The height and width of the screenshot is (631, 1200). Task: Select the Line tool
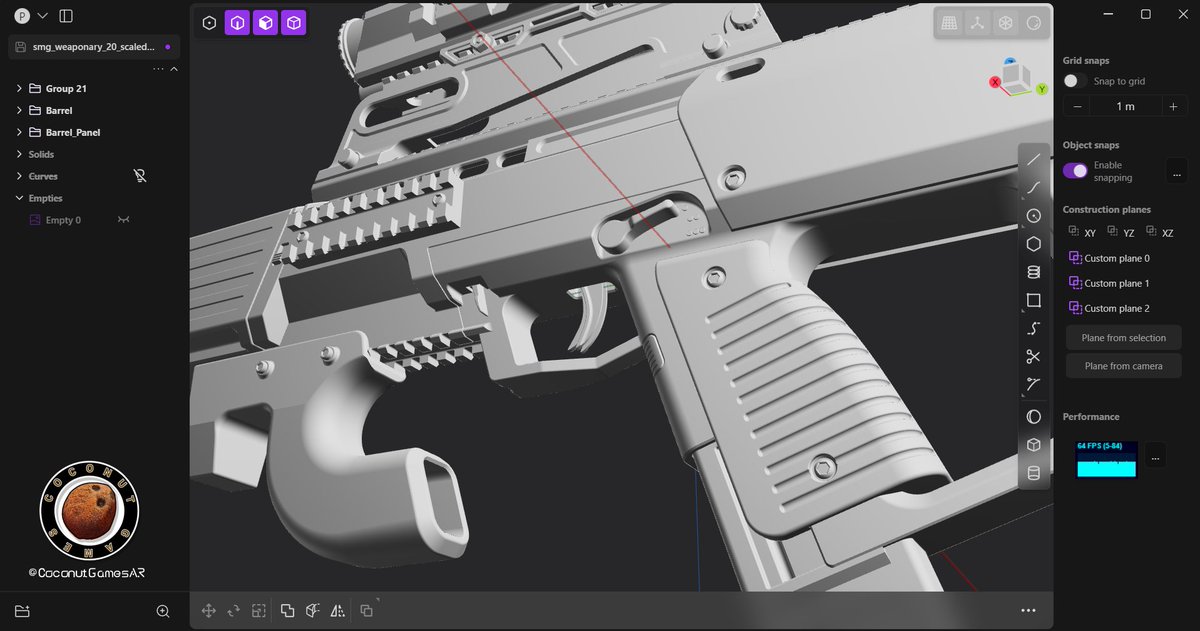[1034, 159]
